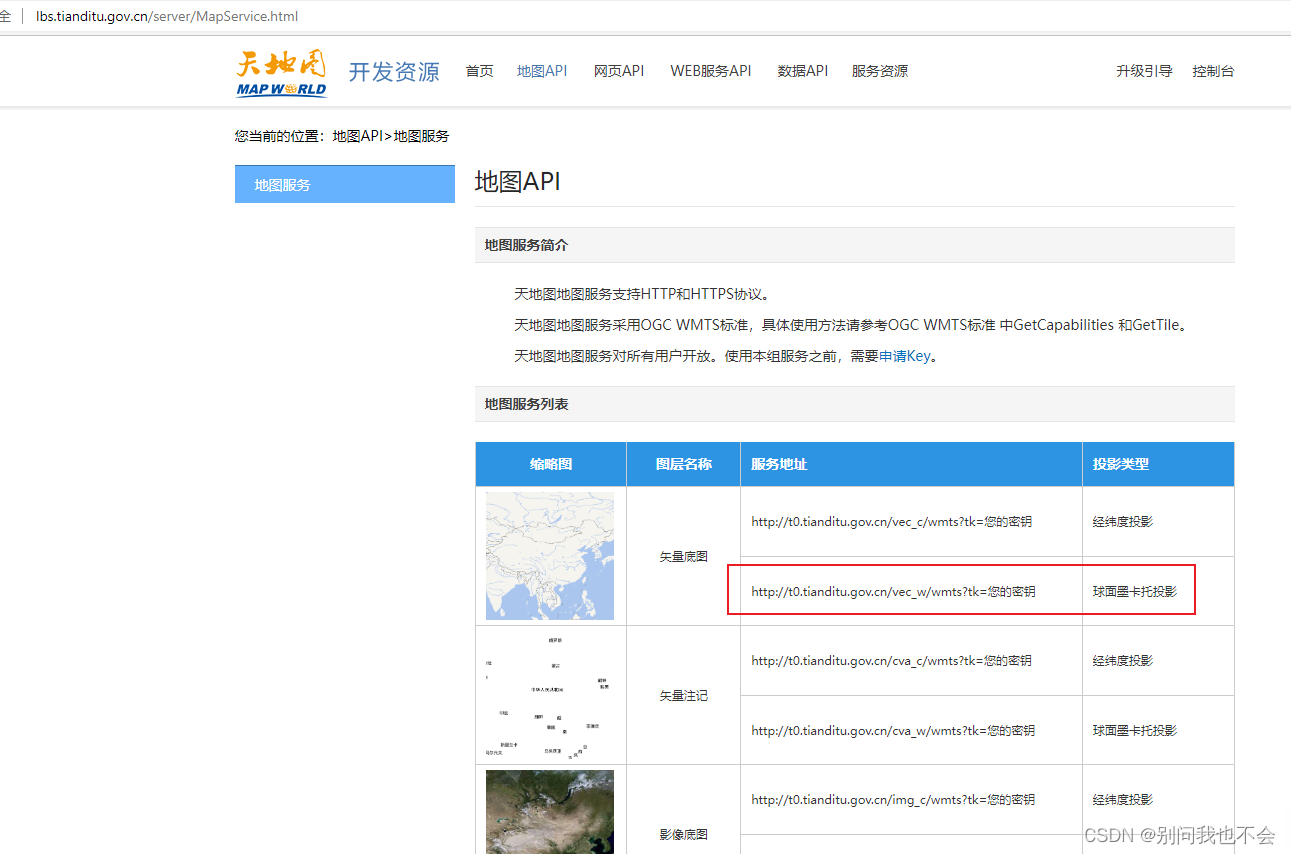Click the vec_c/wmts service URL cell
This screenshot has width=1291, height=854.
pyautogui.click(x=911, y=522)
